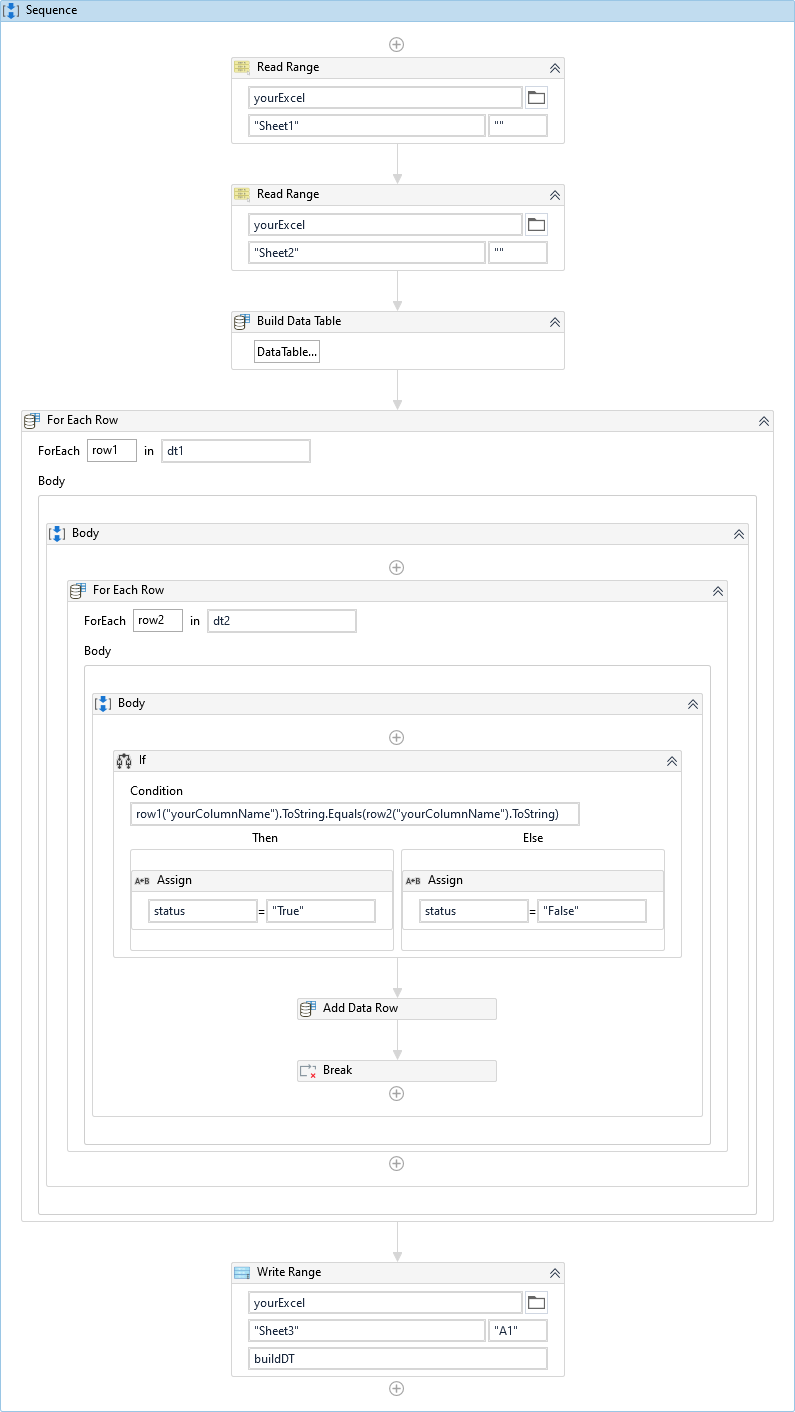795x1412 pixels.
Task: Edit the "Sheet2" sheet name field
Action: pyautogui.click(x=367, y=253)
